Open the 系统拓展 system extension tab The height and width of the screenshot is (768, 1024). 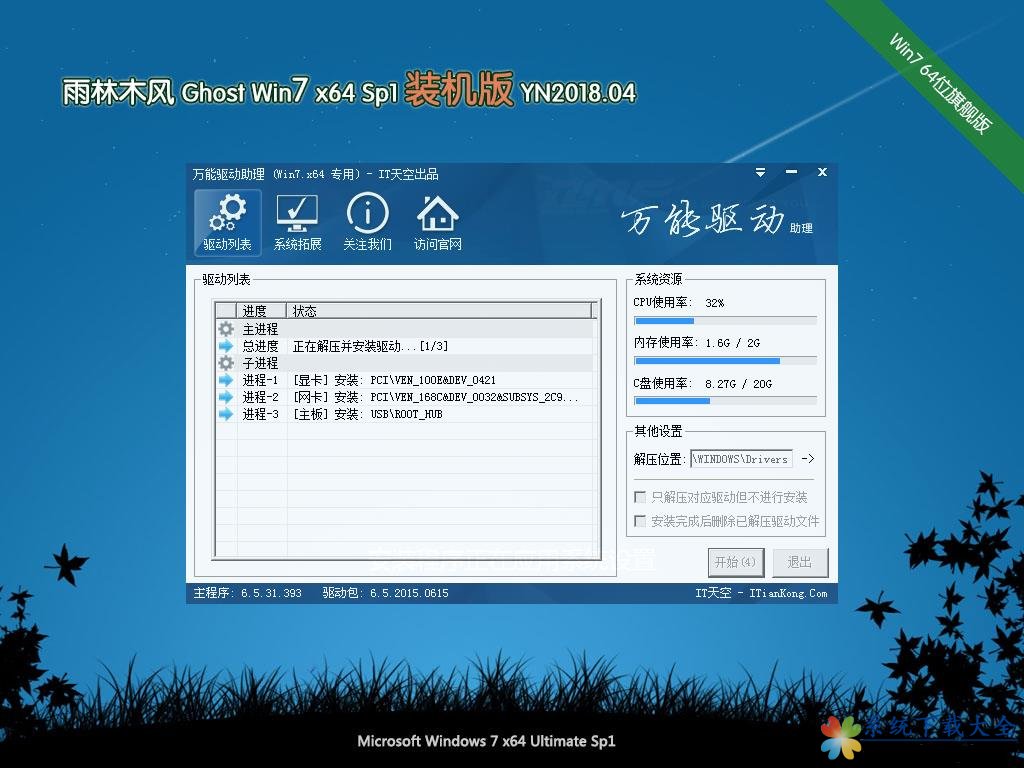pyautogui.click(x=297, y=222)
